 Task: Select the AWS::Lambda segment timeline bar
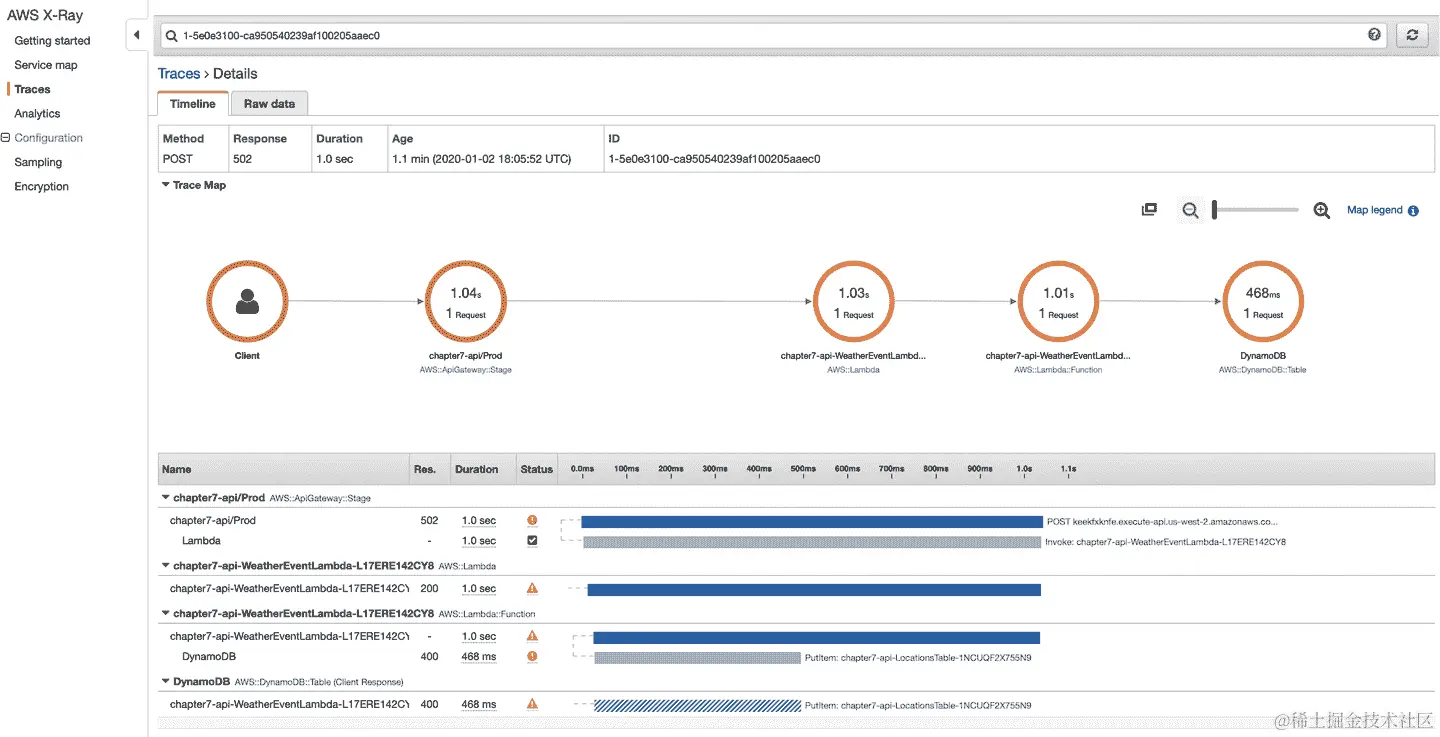814,590
